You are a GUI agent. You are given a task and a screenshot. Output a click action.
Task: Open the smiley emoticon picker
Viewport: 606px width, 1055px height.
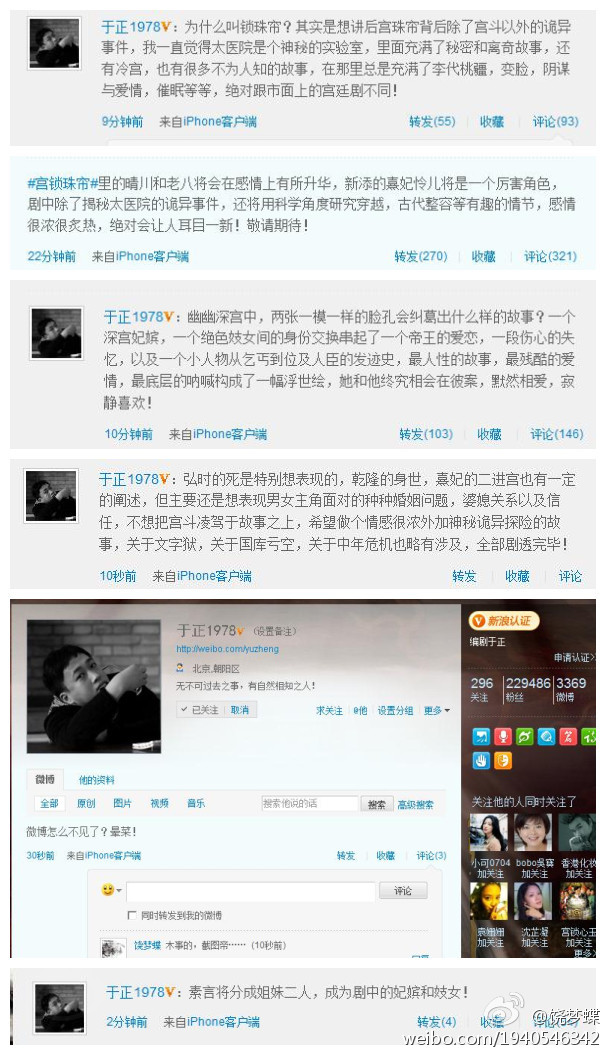(x=107, y=889)
